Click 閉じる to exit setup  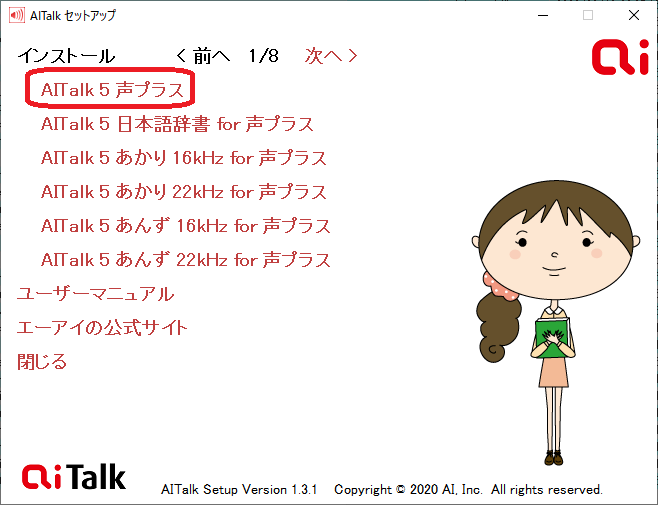[x=42, y=362]
